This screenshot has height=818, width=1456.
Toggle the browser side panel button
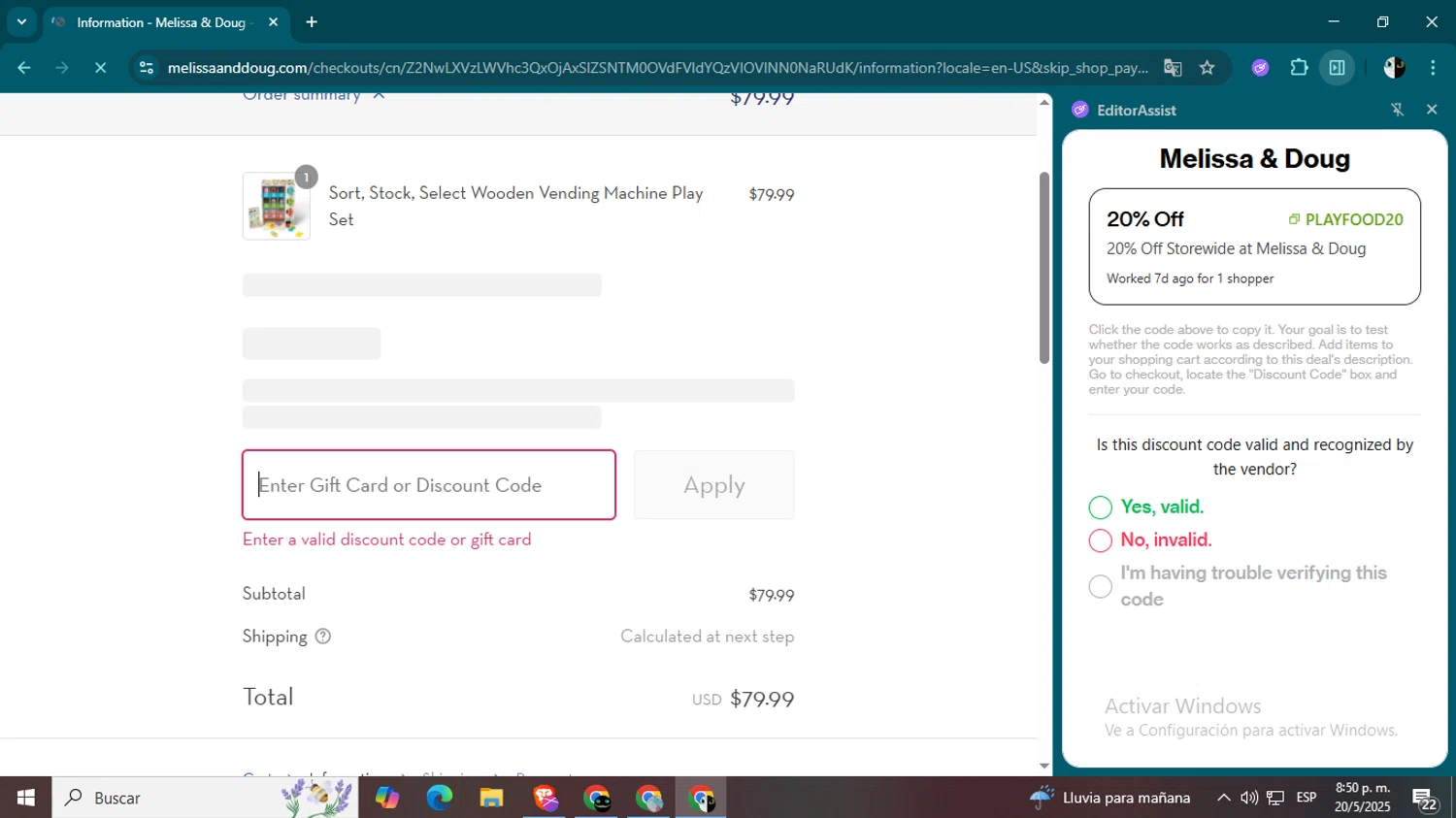pos(1337,68)
